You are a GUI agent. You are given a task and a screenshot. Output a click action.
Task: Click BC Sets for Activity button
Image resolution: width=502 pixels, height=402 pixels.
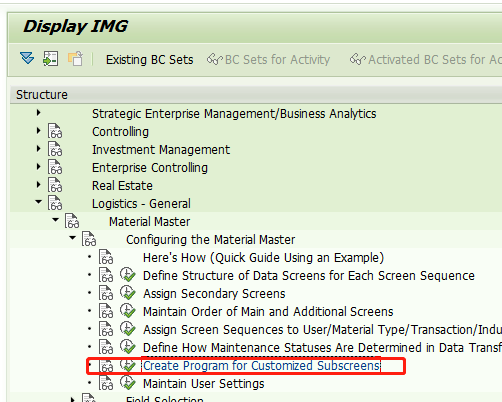click(268, 60)
